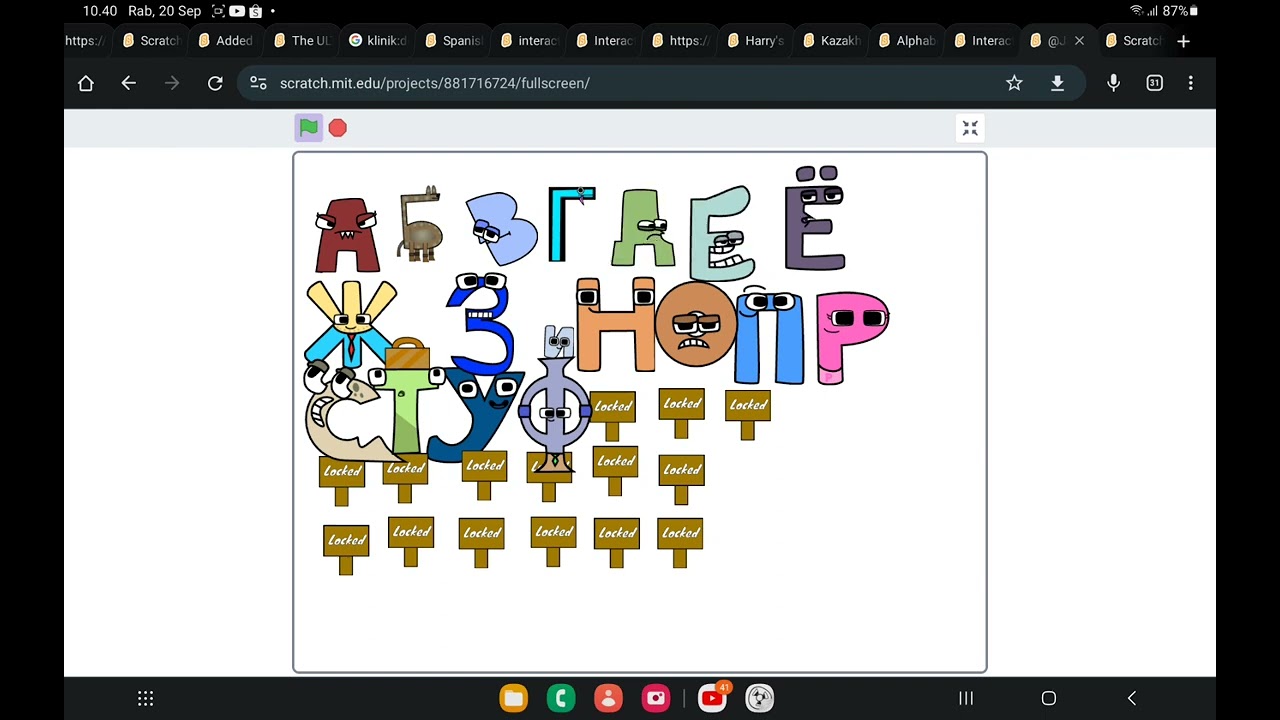Screen dimensions: 1280x720
Task: Click the cat-shaped letter Б character
Action: [420, 226]
